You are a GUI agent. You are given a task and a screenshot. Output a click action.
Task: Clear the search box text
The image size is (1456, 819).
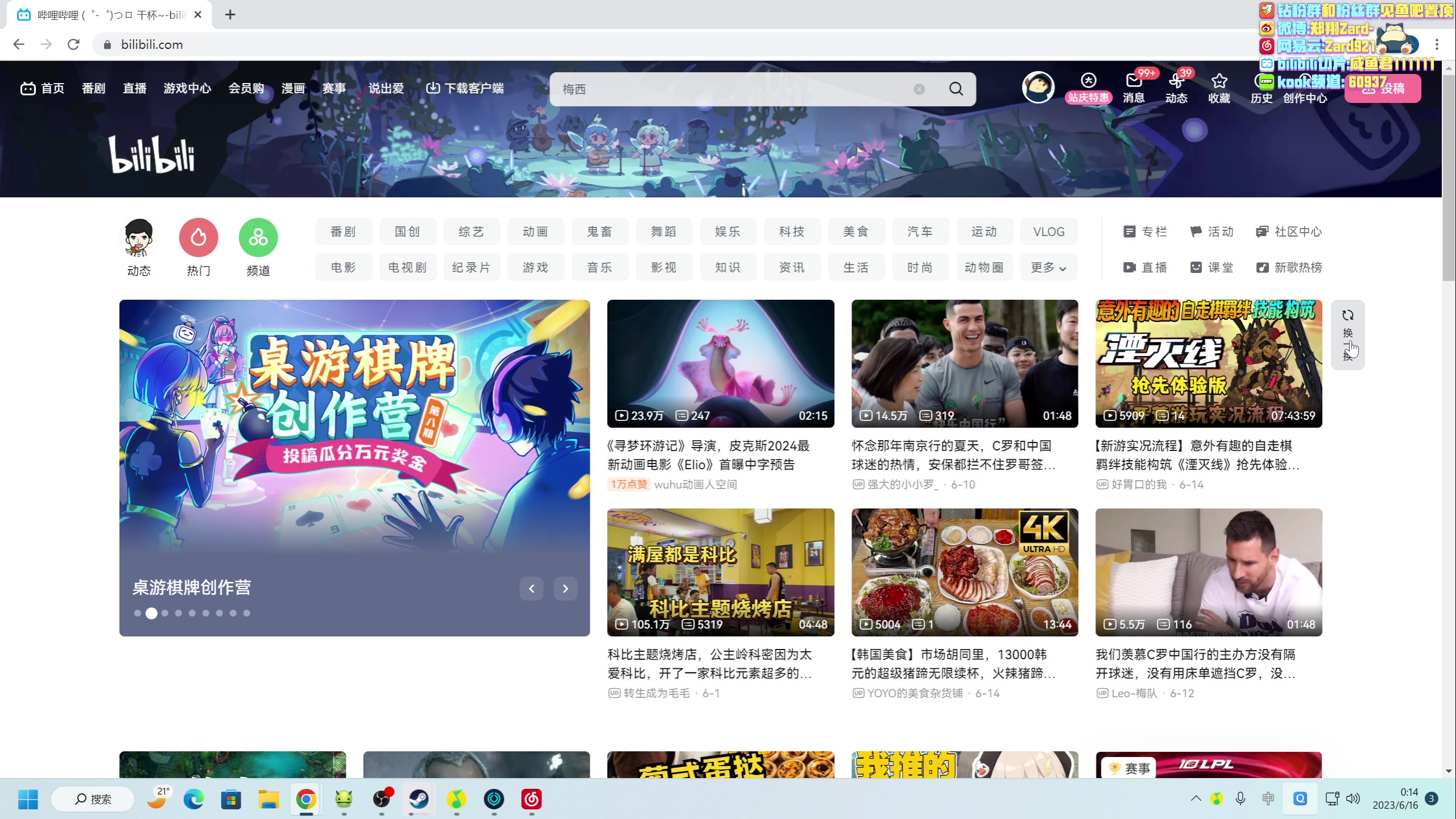(x=919, y=89)
